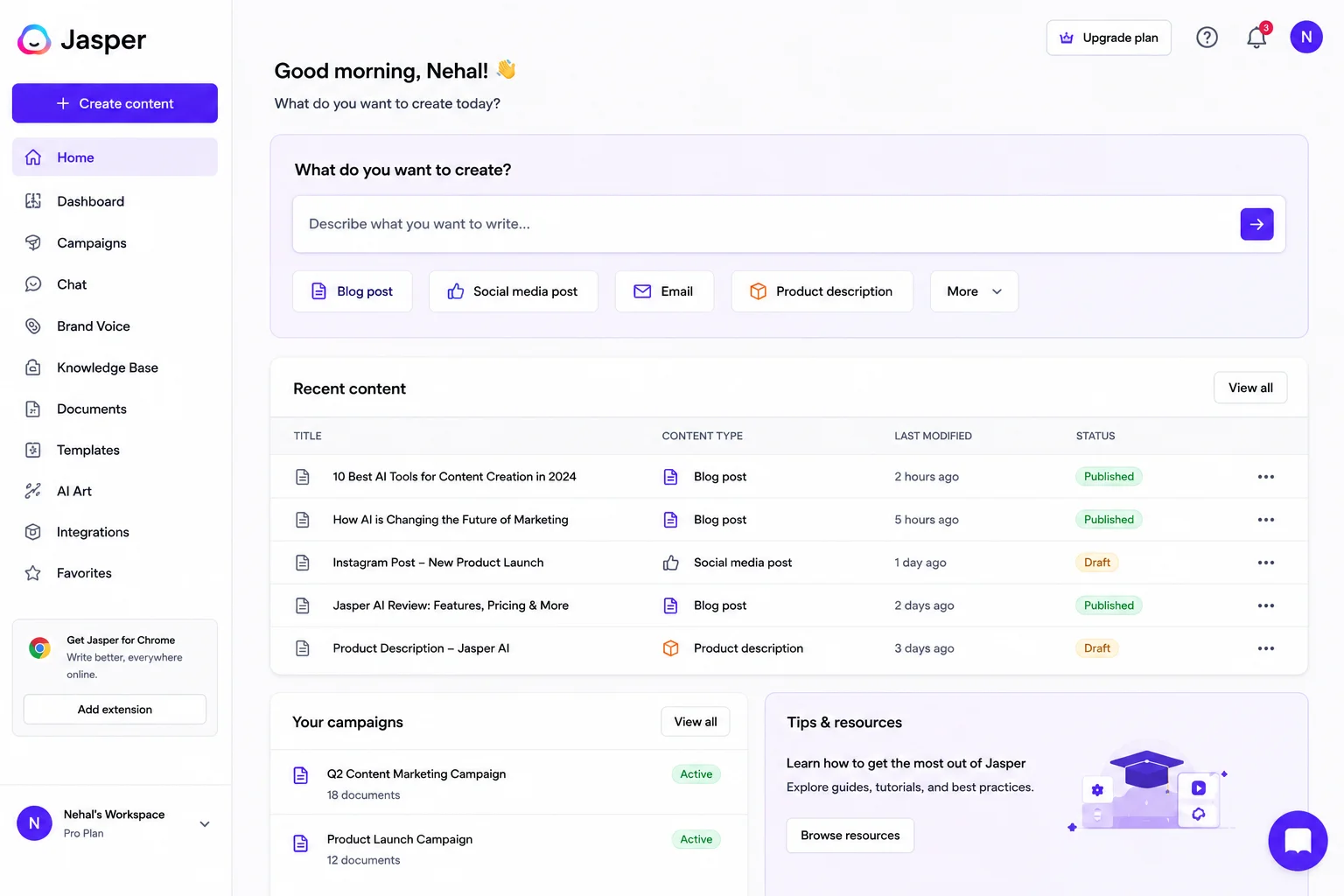This screenshot has height=896, width=1344.
Task: Open the notifications bell
Action: point(1256,38)
